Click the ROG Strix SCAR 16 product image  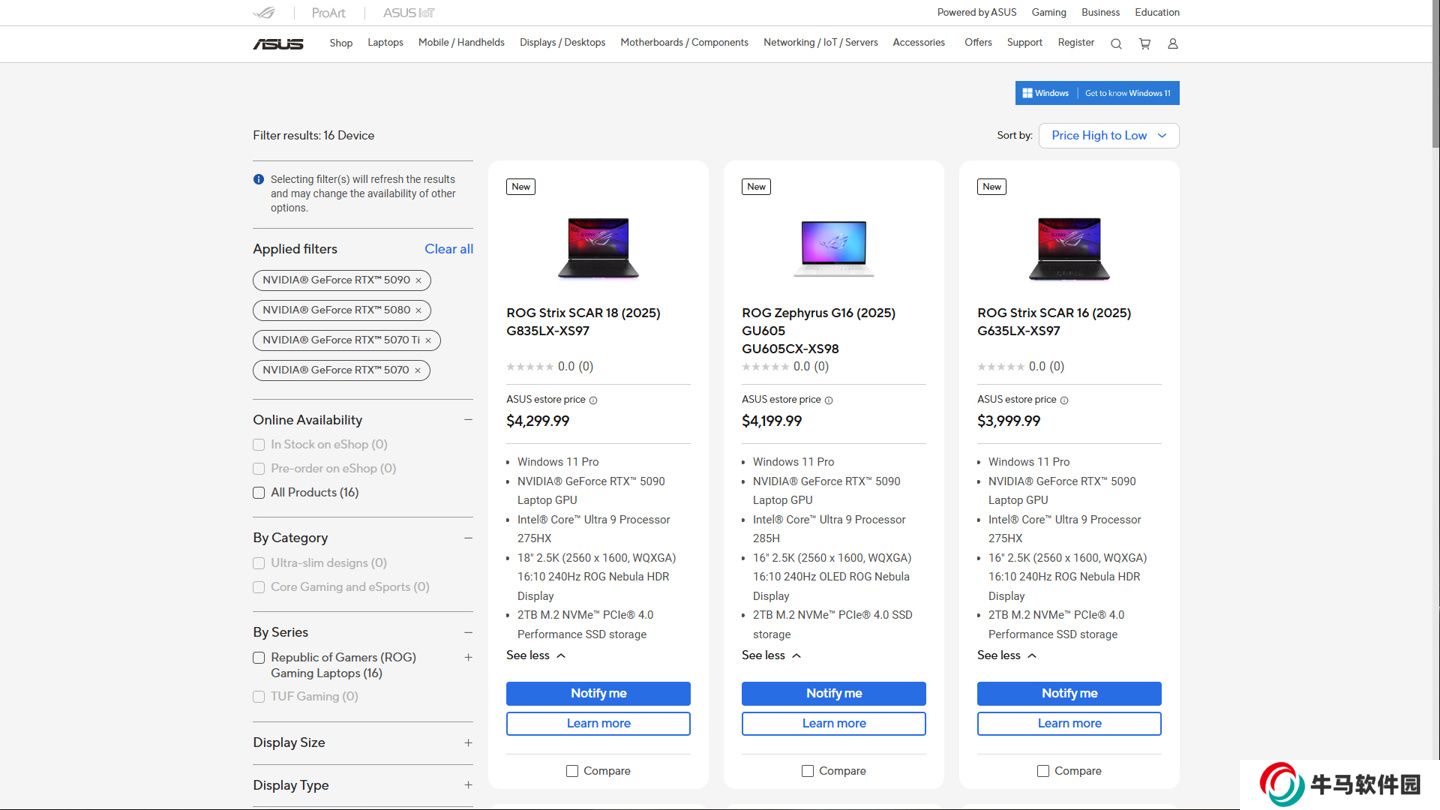click(x=1069, y=248)
